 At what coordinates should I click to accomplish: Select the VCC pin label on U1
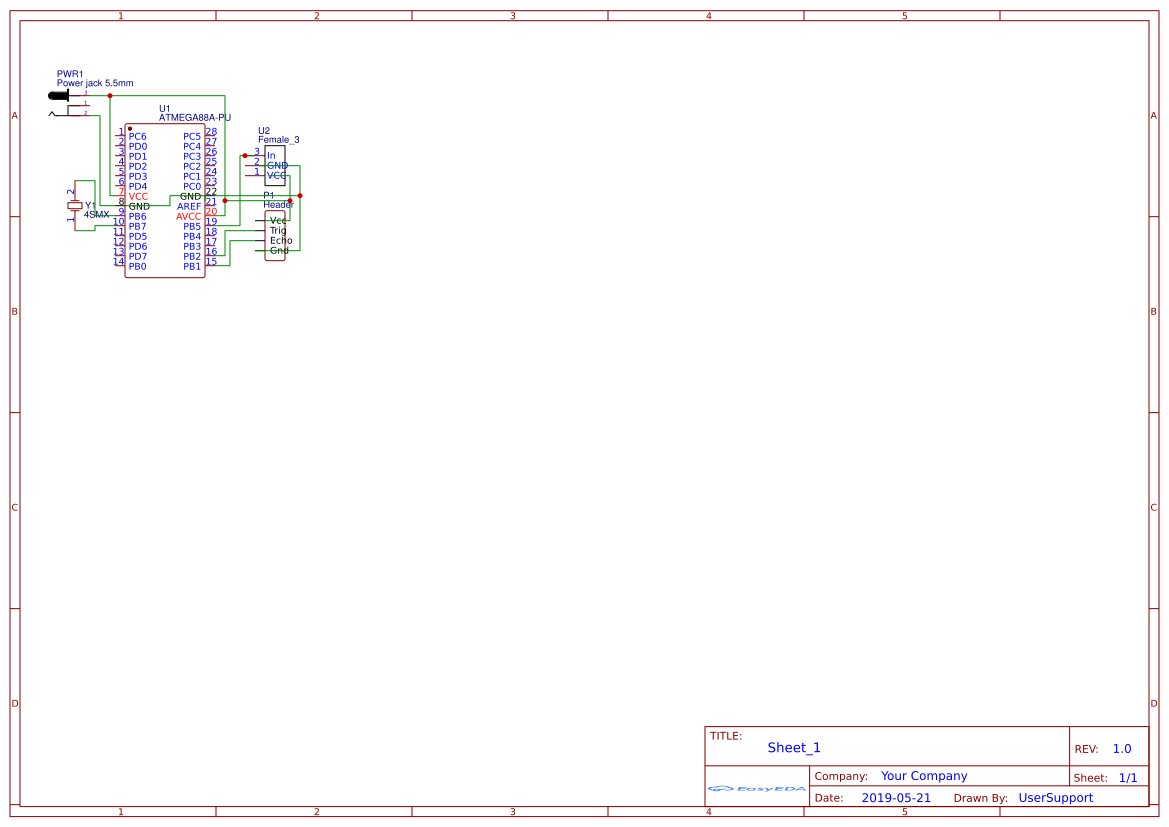pos(136,197)
